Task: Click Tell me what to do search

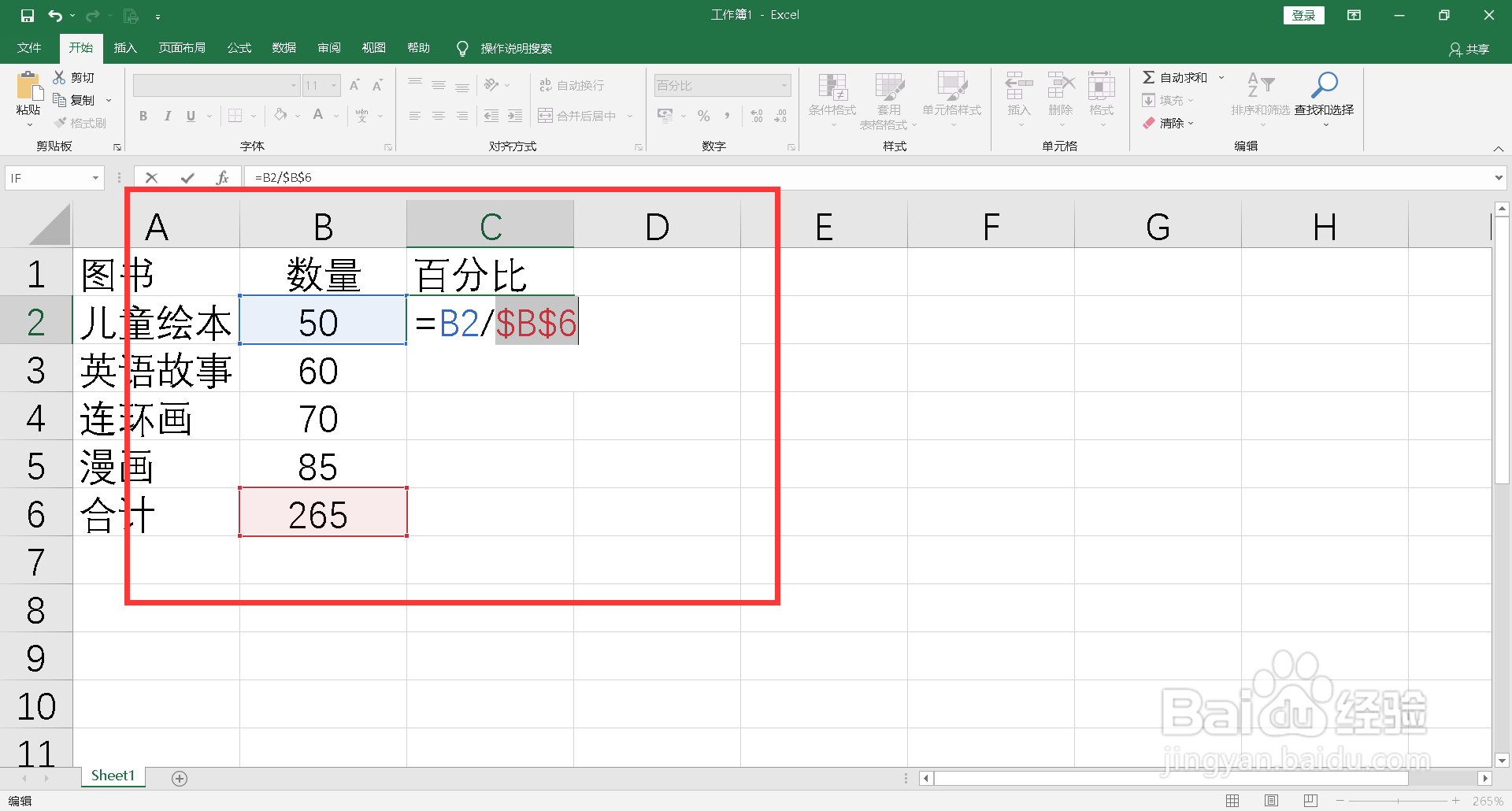Action: [505, 48]
